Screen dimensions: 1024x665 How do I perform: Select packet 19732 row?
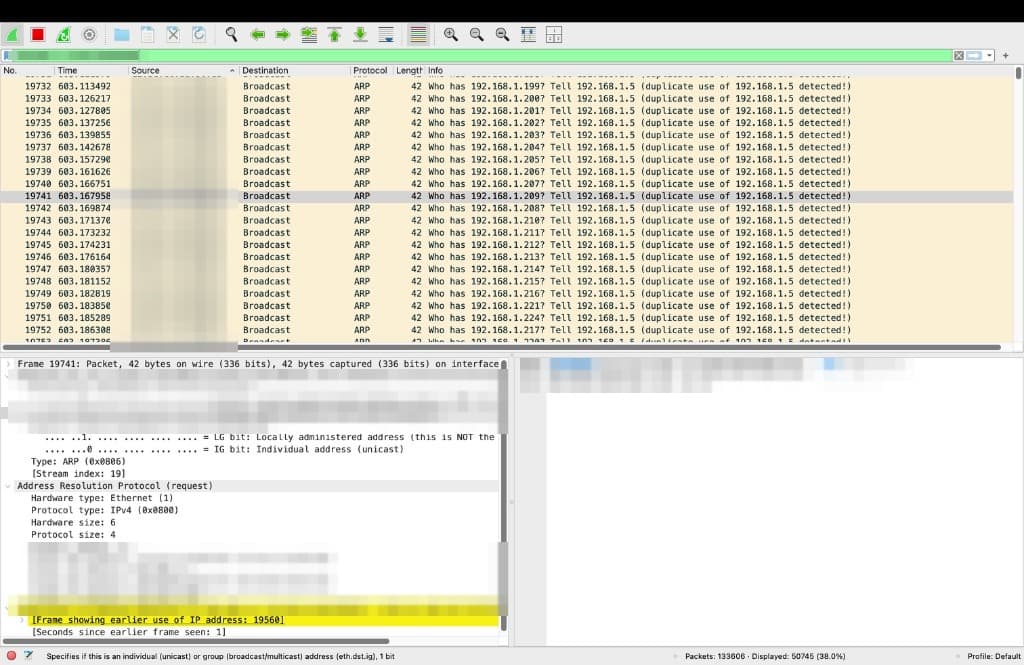(507, 86)
